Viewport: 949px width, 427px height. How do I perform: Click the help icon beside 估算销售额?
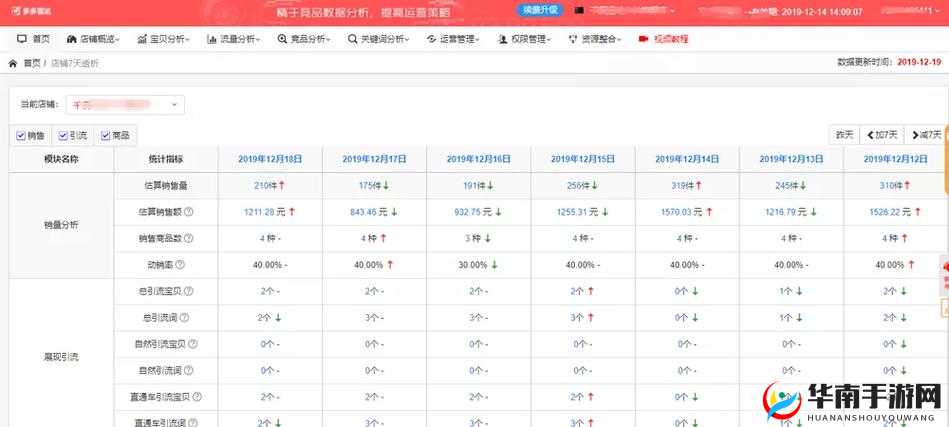(189, 212)
